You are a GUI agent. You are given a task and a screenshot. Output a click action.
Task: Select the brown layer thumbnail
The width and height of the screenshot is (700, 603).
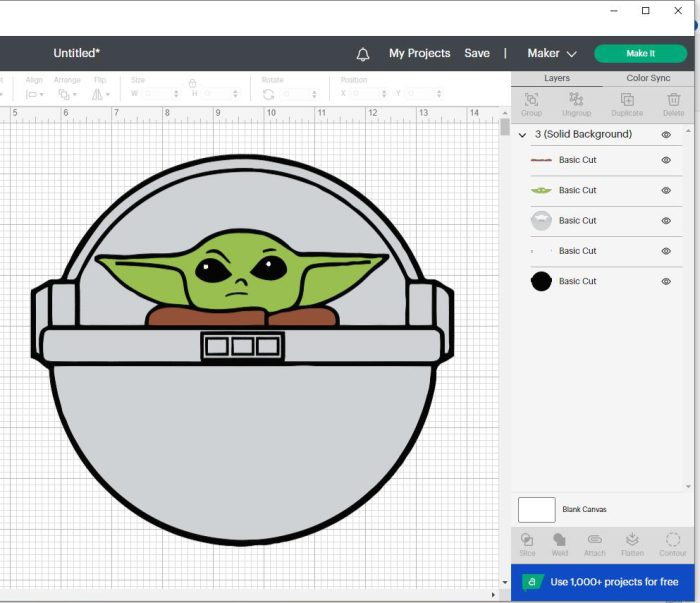pyautogui.click(x=541, y=160)
